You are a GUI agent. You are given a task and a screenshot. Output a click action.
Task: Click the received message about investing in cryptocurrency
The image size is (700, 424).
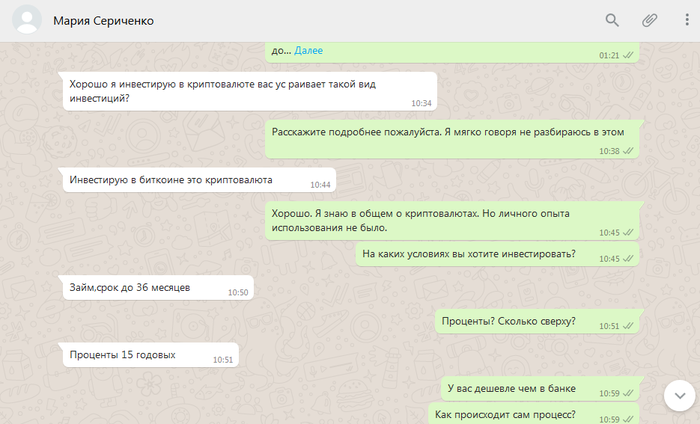(x=230, y=90)
